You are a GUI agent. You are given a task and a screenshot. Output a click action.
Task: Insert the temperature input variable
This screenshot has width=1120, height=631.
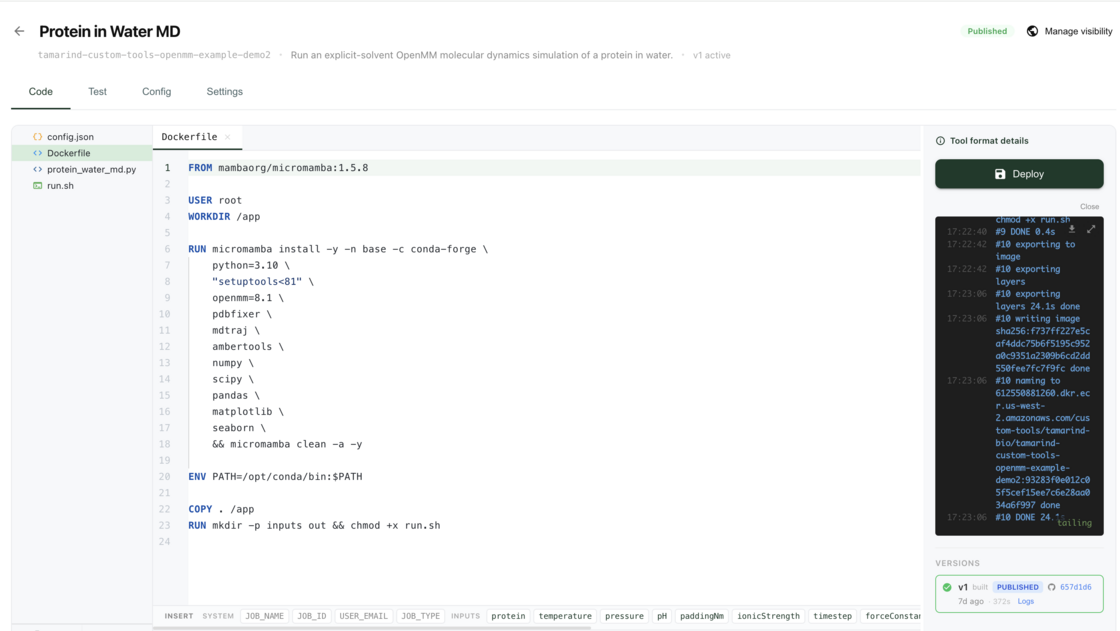(x=565, y=616)
